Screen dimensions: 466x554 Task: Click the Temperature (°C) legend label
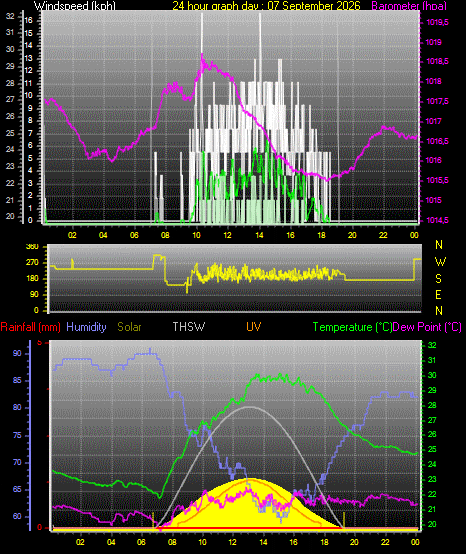[x=353, y=327]
